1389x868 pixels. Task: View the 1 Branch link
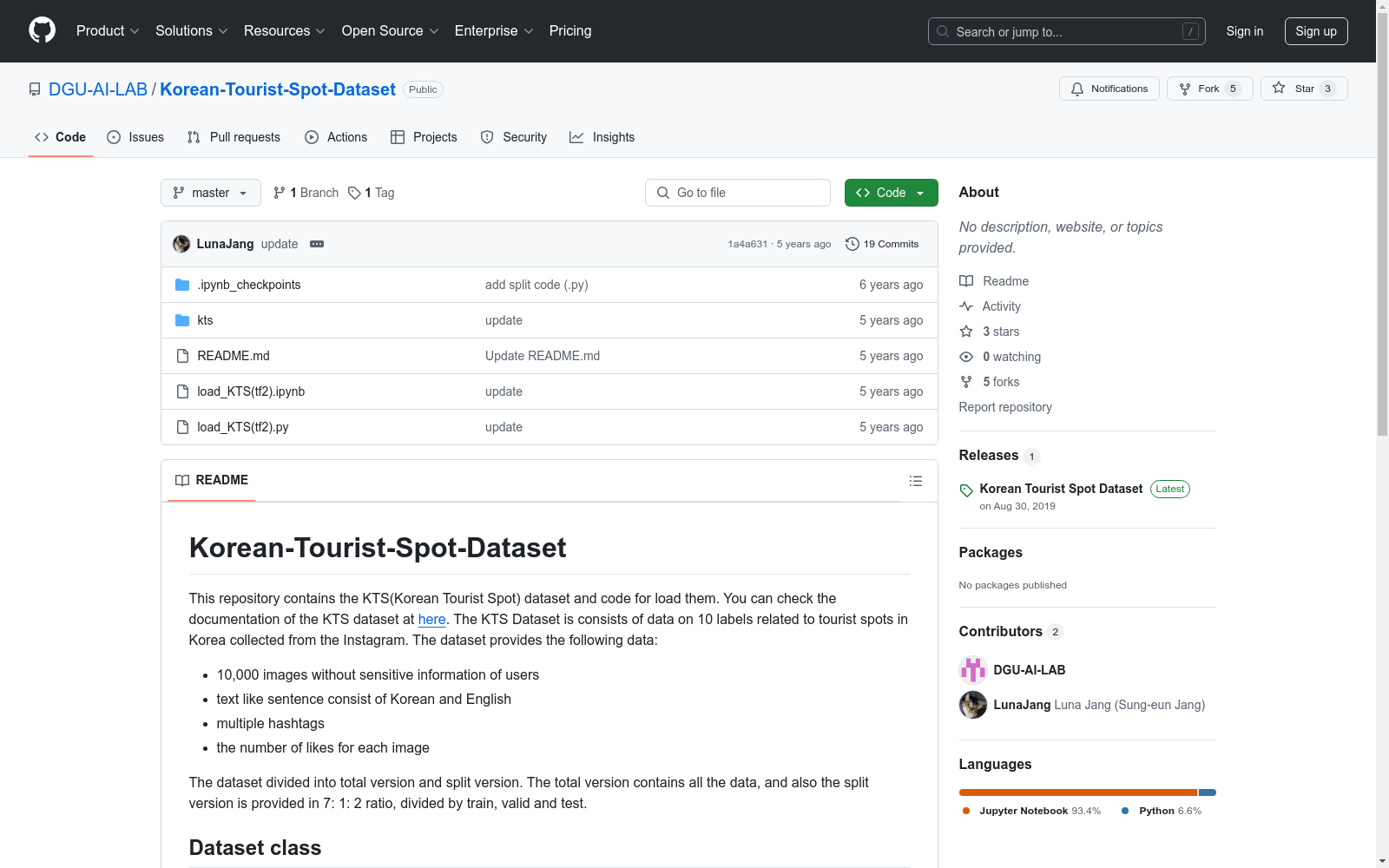(x=306, y=193)
